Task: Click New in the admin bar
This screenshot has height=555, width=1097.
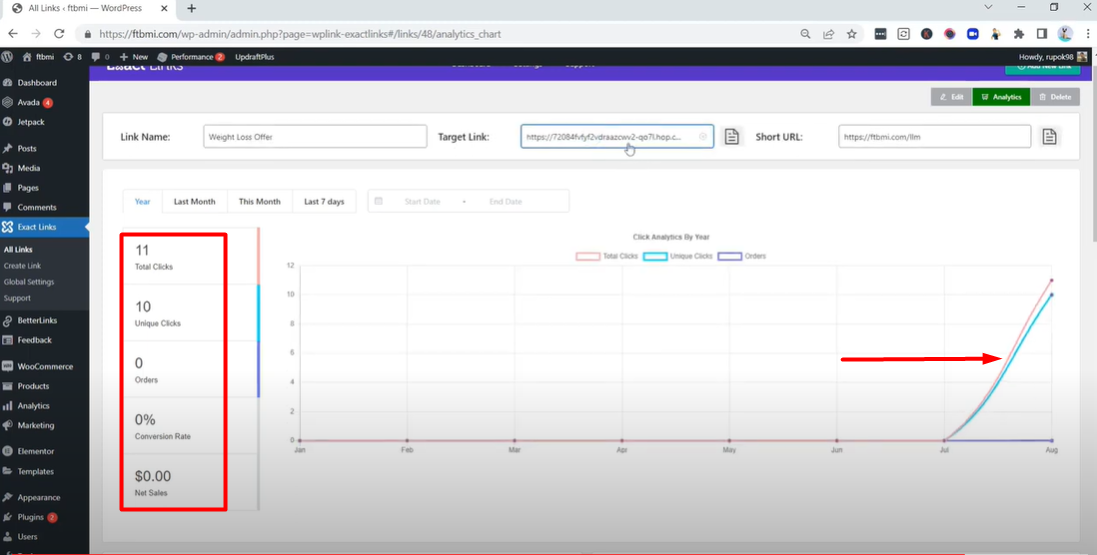Action: click(x=134, y=57)
